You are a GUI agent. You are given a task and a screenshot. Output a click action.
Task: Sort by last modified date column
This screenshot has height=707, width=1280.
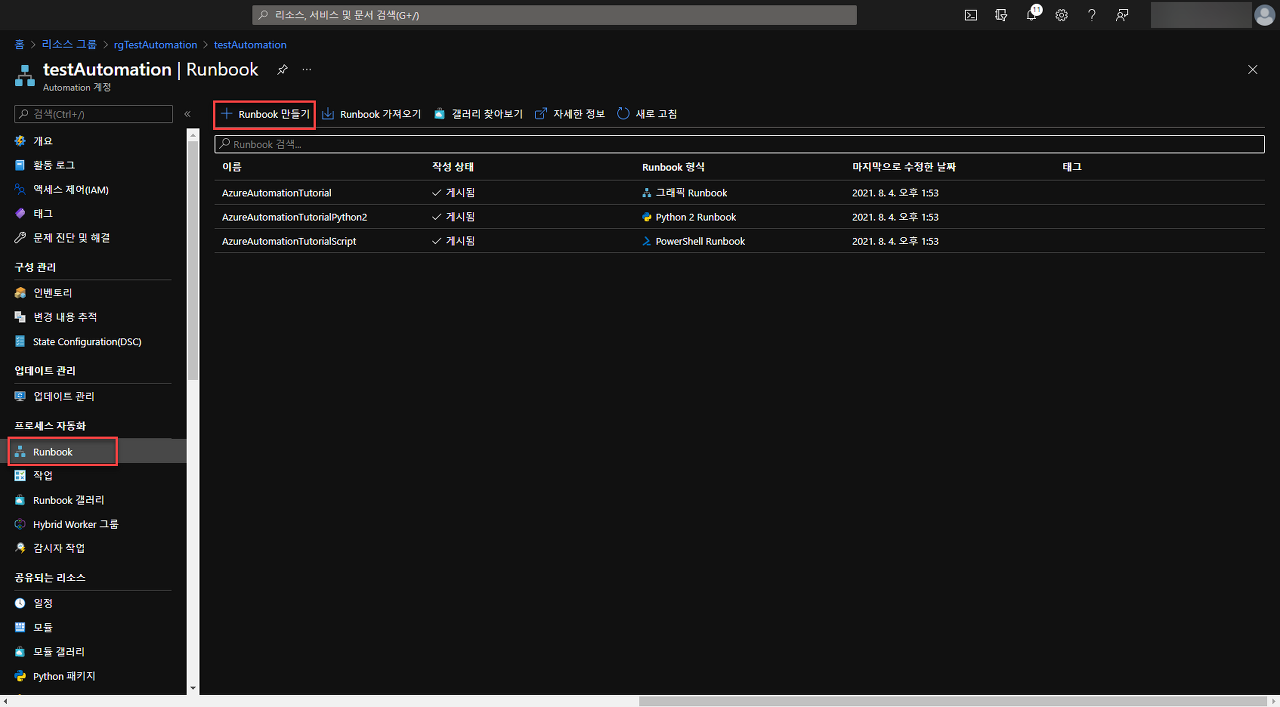point(904,167)
